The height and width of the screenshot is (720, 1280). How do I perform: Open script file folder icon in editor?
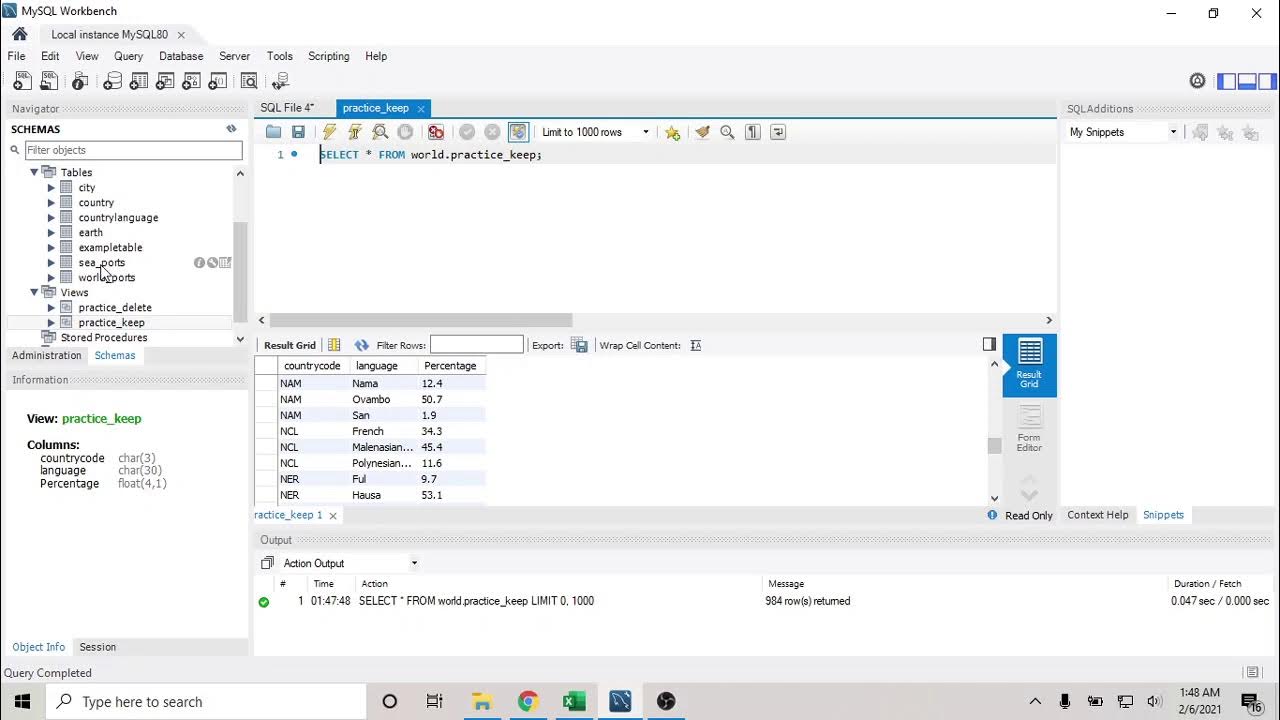(273, 132)
